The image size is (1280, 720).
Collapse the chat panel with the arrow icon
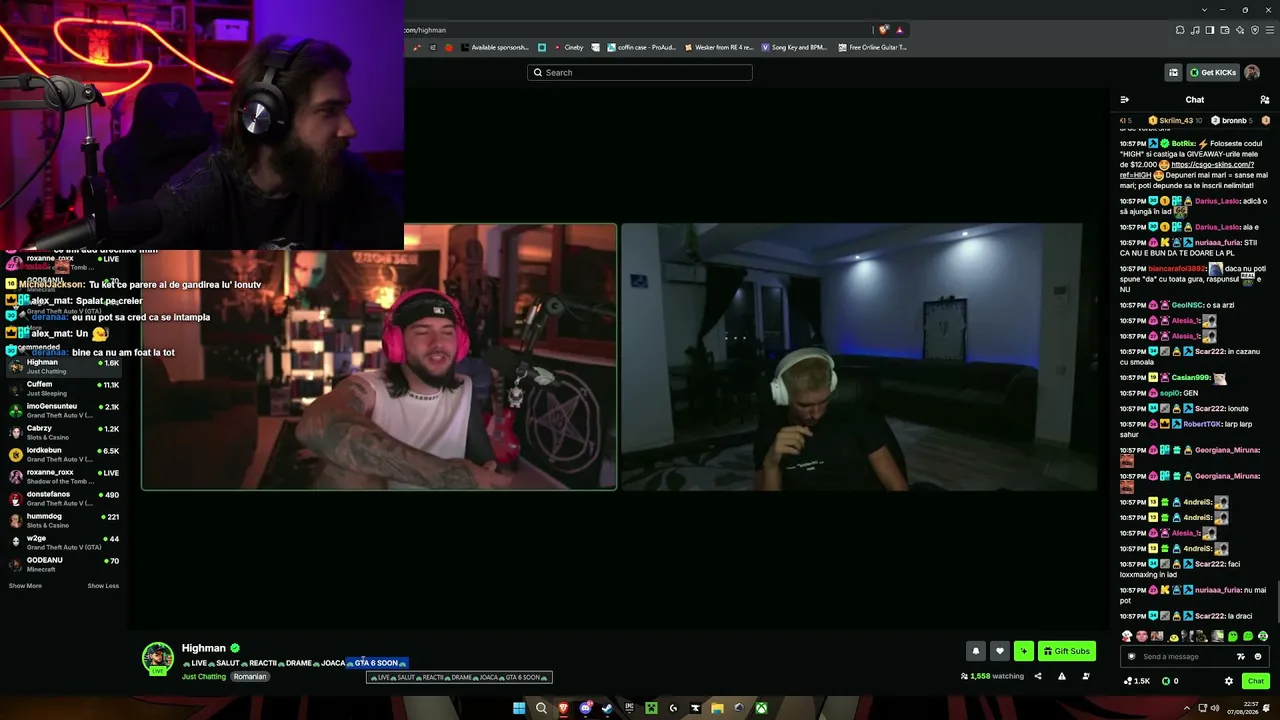(x=1125, y=100)
